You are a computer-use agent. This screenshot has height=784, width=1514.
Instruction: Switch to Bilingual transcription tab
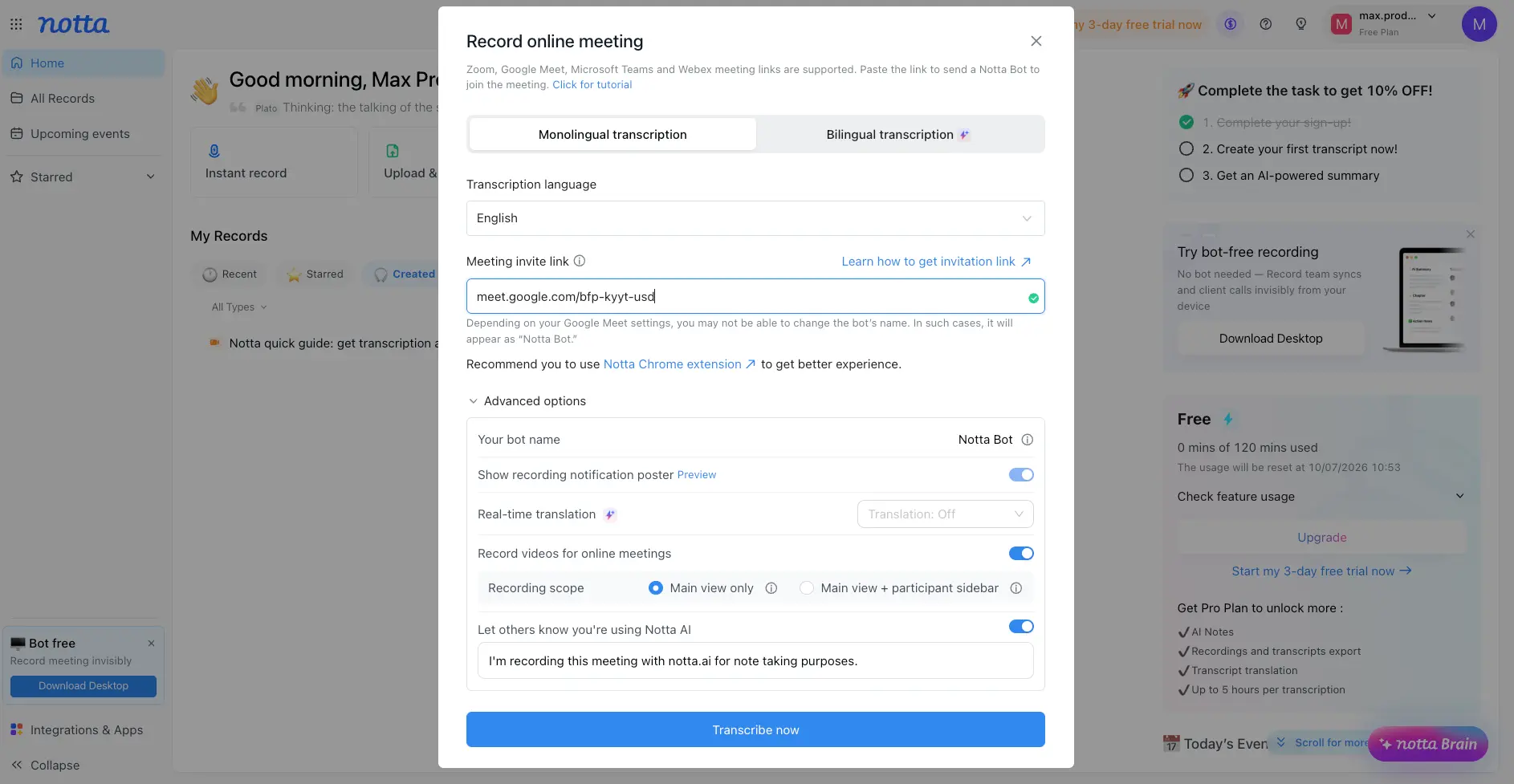[899, 135]
